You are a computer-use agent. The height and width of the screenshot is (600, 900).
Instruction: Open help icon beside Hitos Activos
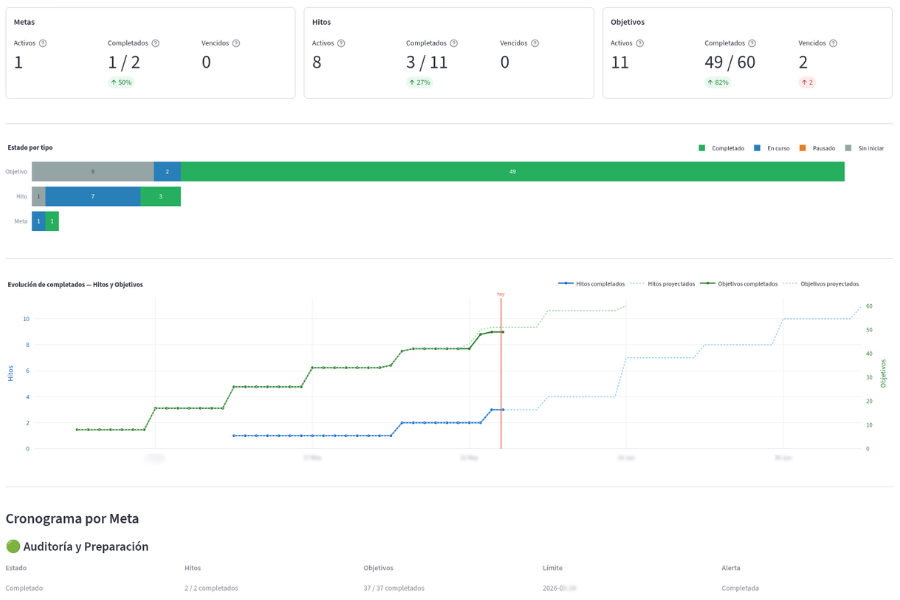click(342, 43)
